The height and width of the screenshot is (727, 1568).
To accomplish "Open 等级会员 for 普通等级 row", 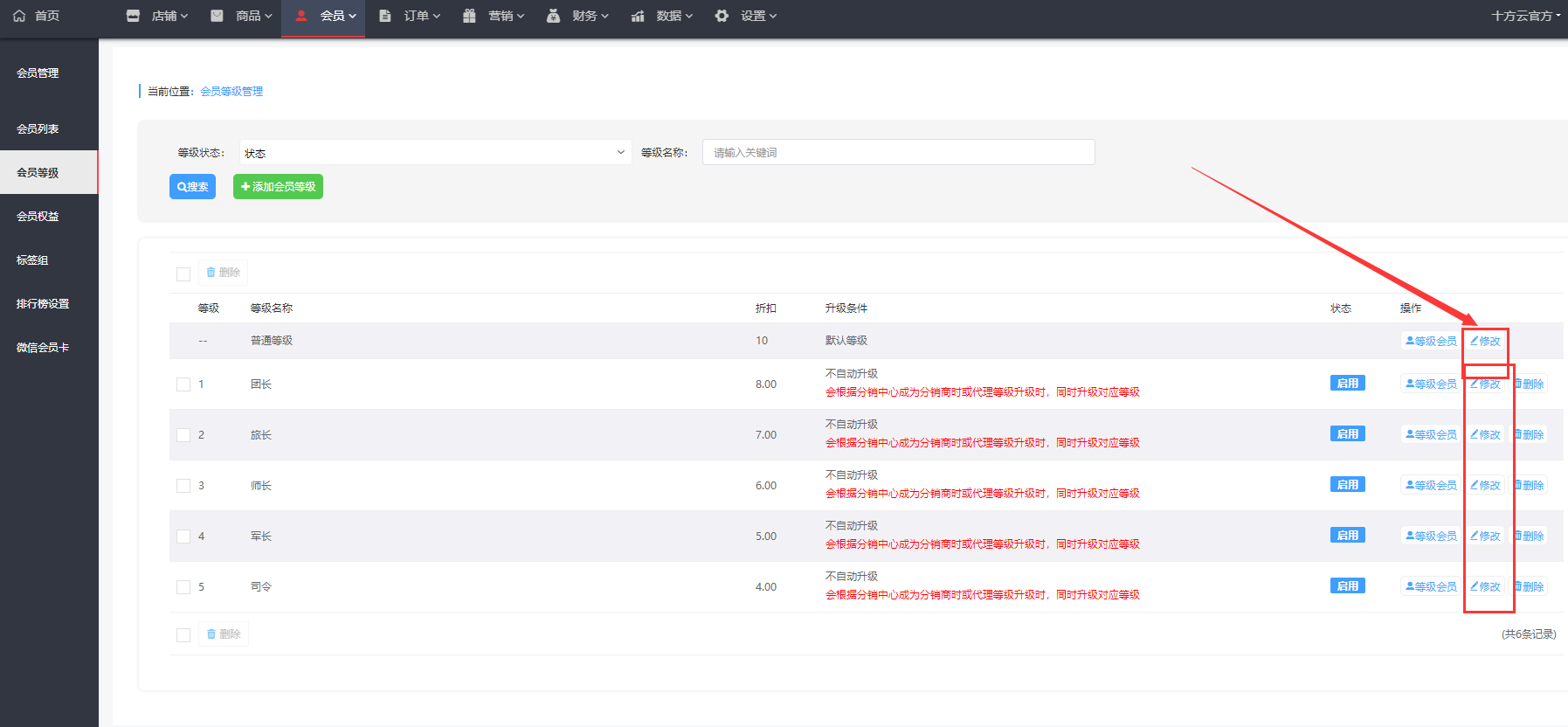I will (1431, 341).
